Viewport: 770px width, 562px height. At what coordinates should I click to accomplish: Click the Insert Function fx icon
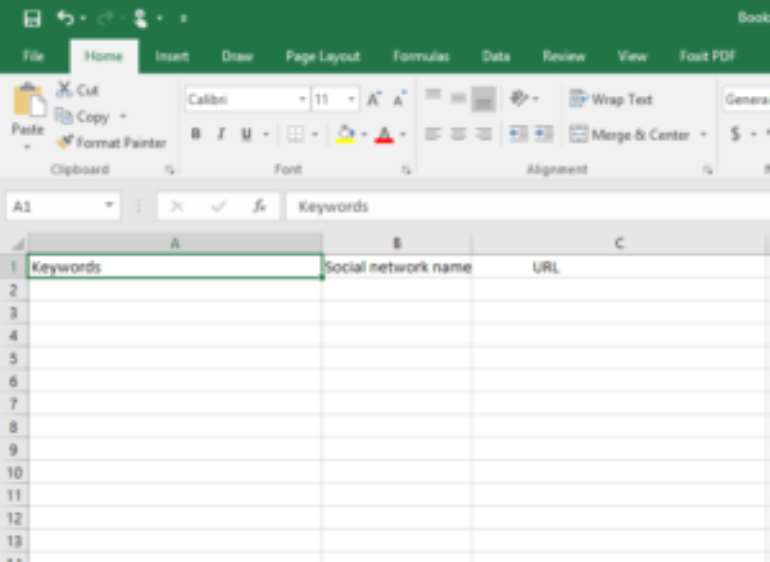(x=259, y=206)
